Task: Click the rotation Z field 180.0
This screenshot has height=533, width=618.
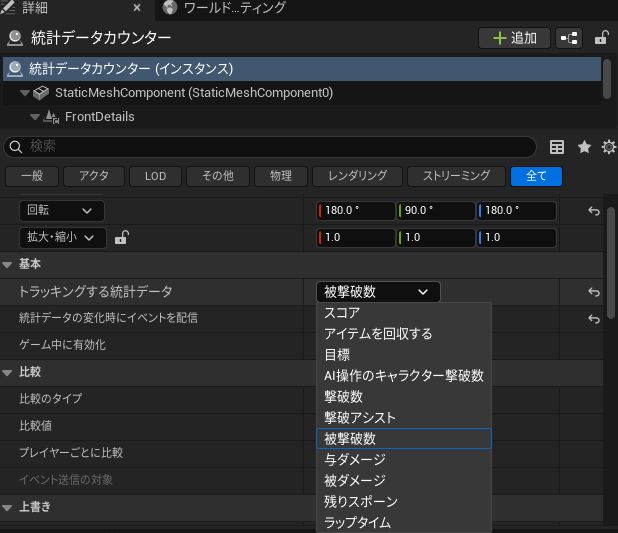Action: tap(516, 211)
